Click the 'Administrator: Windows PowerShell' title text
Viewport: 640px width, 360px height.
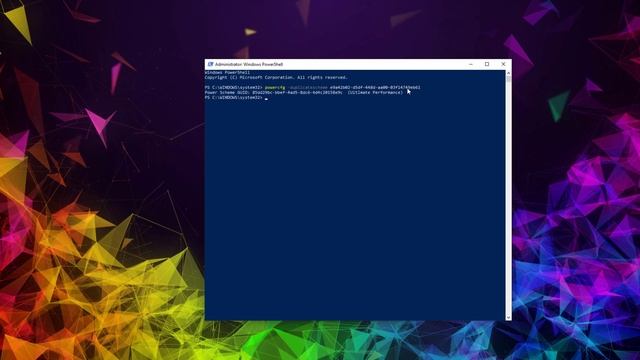pos(249,64)
